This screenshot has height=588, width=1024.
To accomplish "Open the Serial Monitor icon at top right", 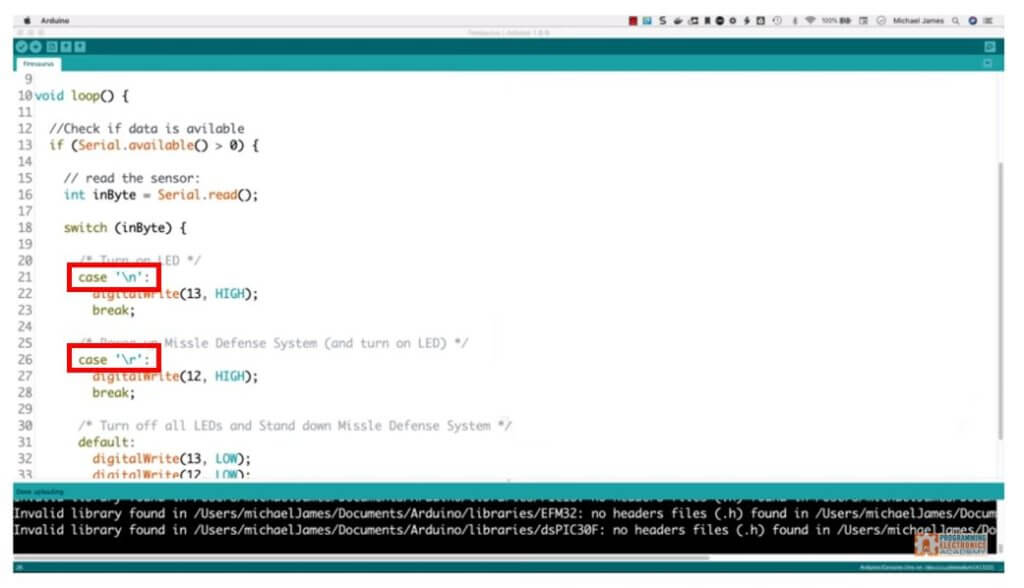I will (x=990, y=46).
